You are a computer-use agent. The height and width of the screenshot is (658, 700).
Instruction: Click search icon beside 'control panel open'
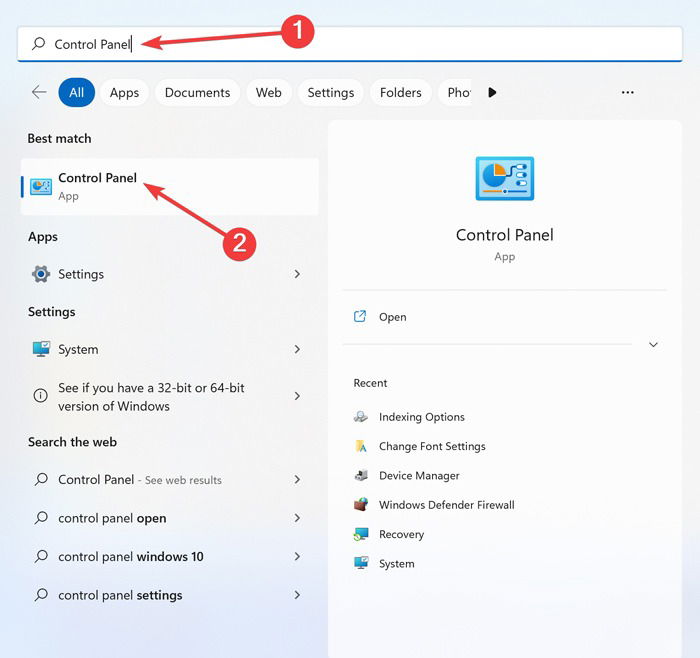pos(41,518)
